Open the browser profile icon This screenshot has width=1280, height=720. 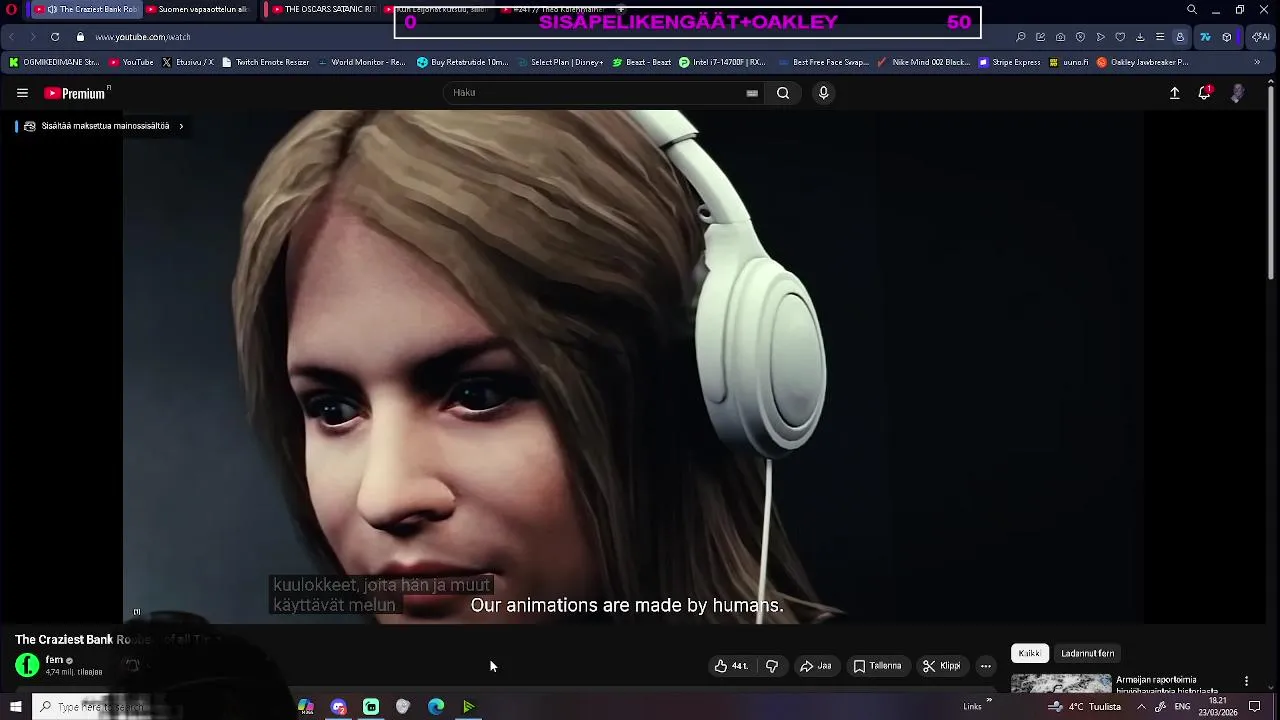(x=1180, y=37)
